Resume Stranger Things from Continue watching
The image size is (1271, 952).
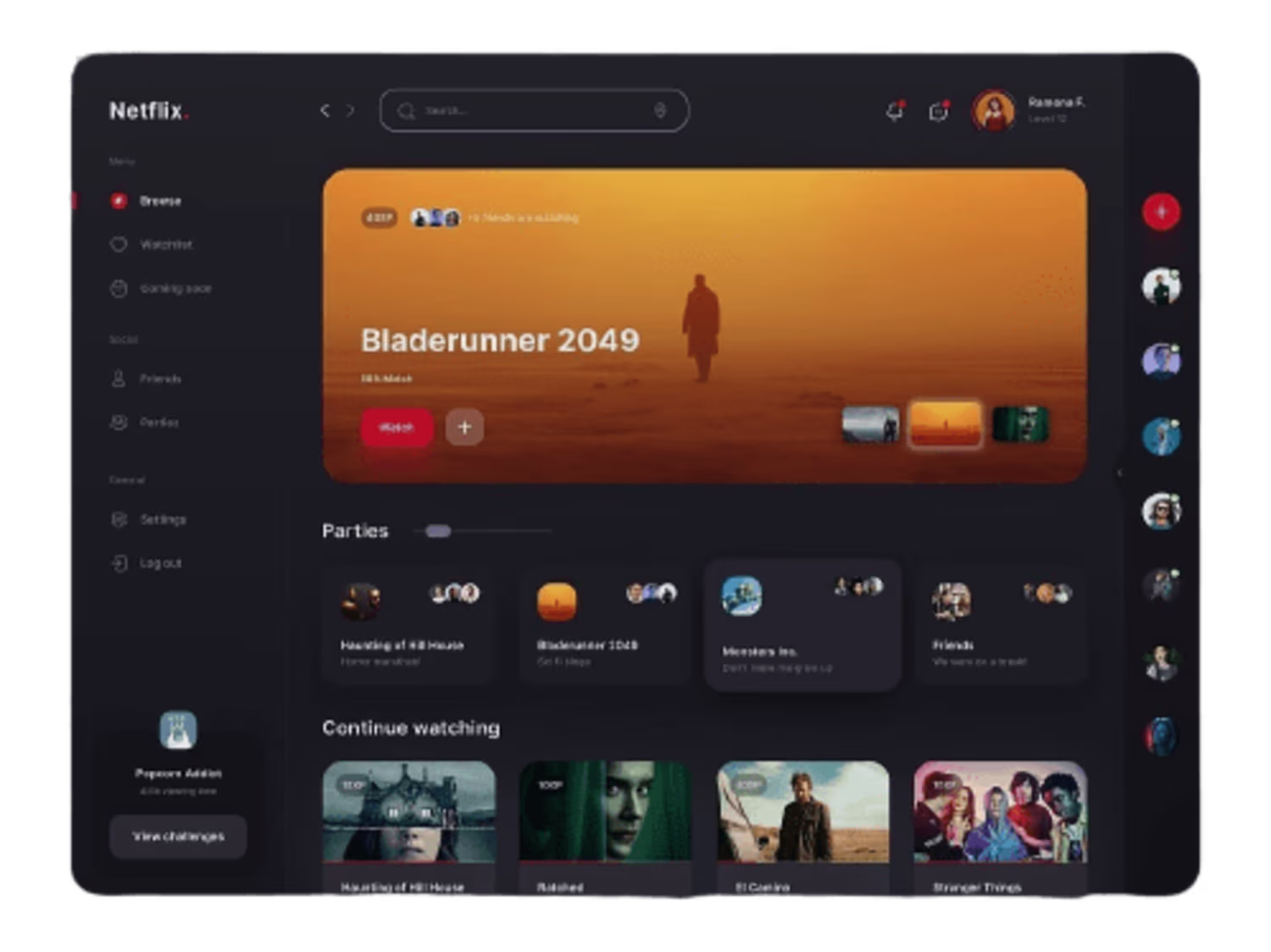click(1001, 828)
